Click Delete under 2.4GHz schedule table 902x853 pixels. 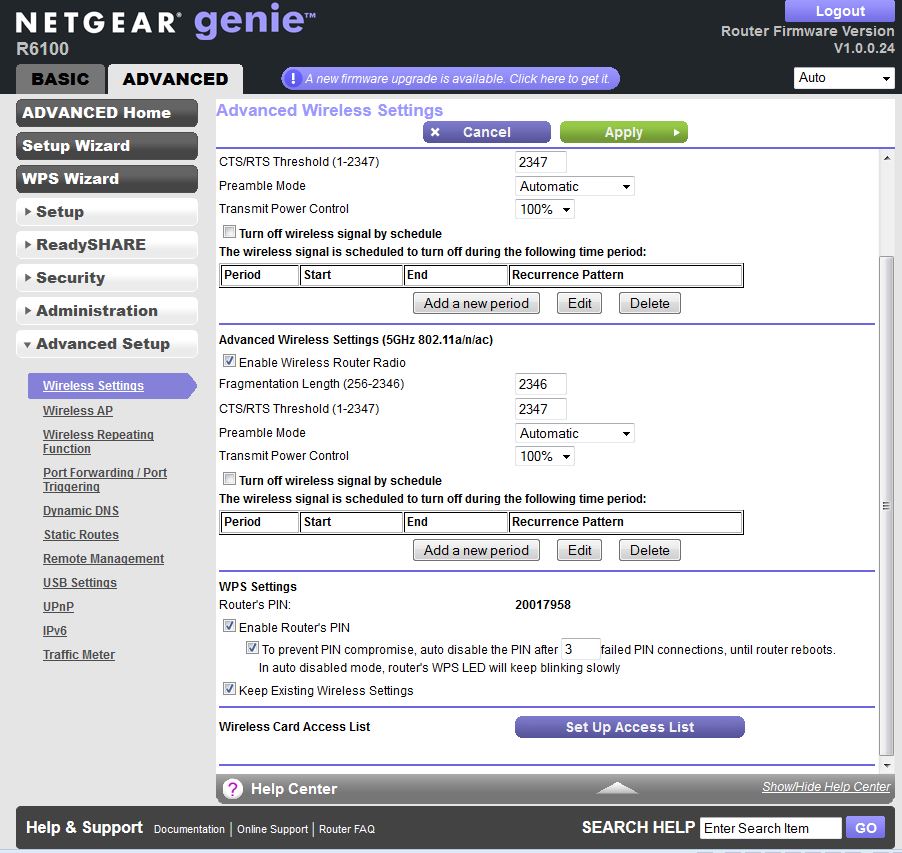[649, 303]
